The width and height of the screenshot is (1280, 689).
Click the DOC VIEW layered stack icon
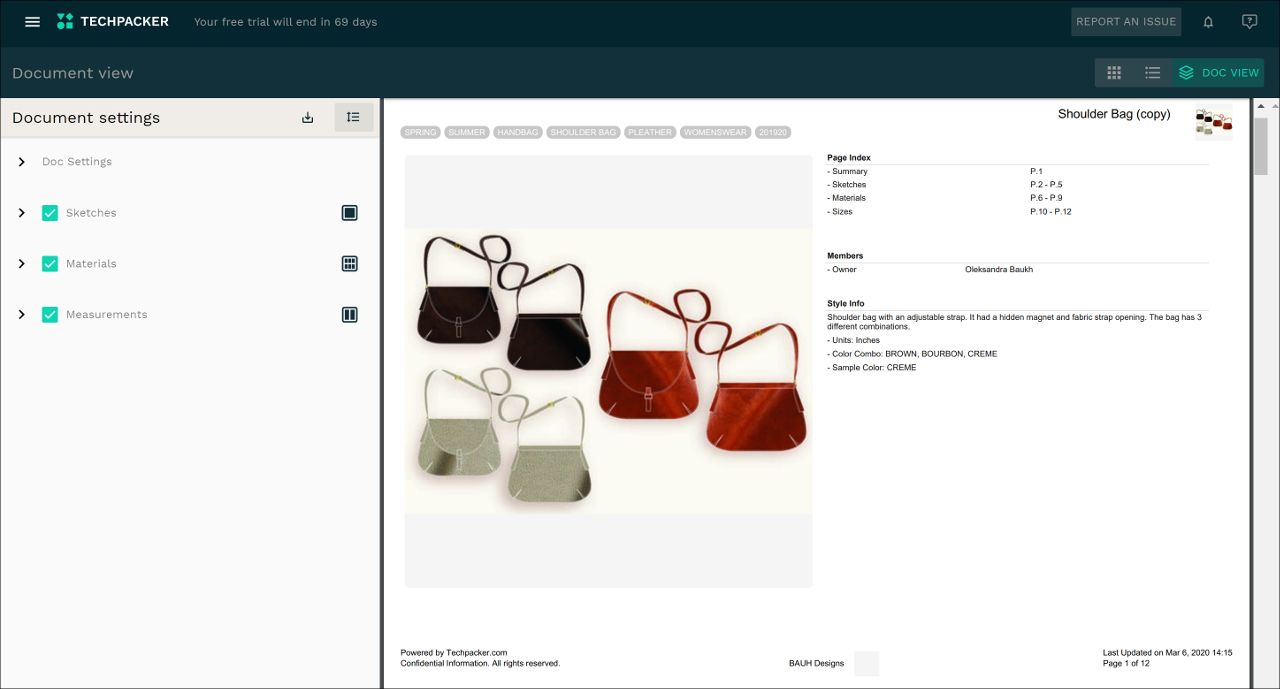1186,72
